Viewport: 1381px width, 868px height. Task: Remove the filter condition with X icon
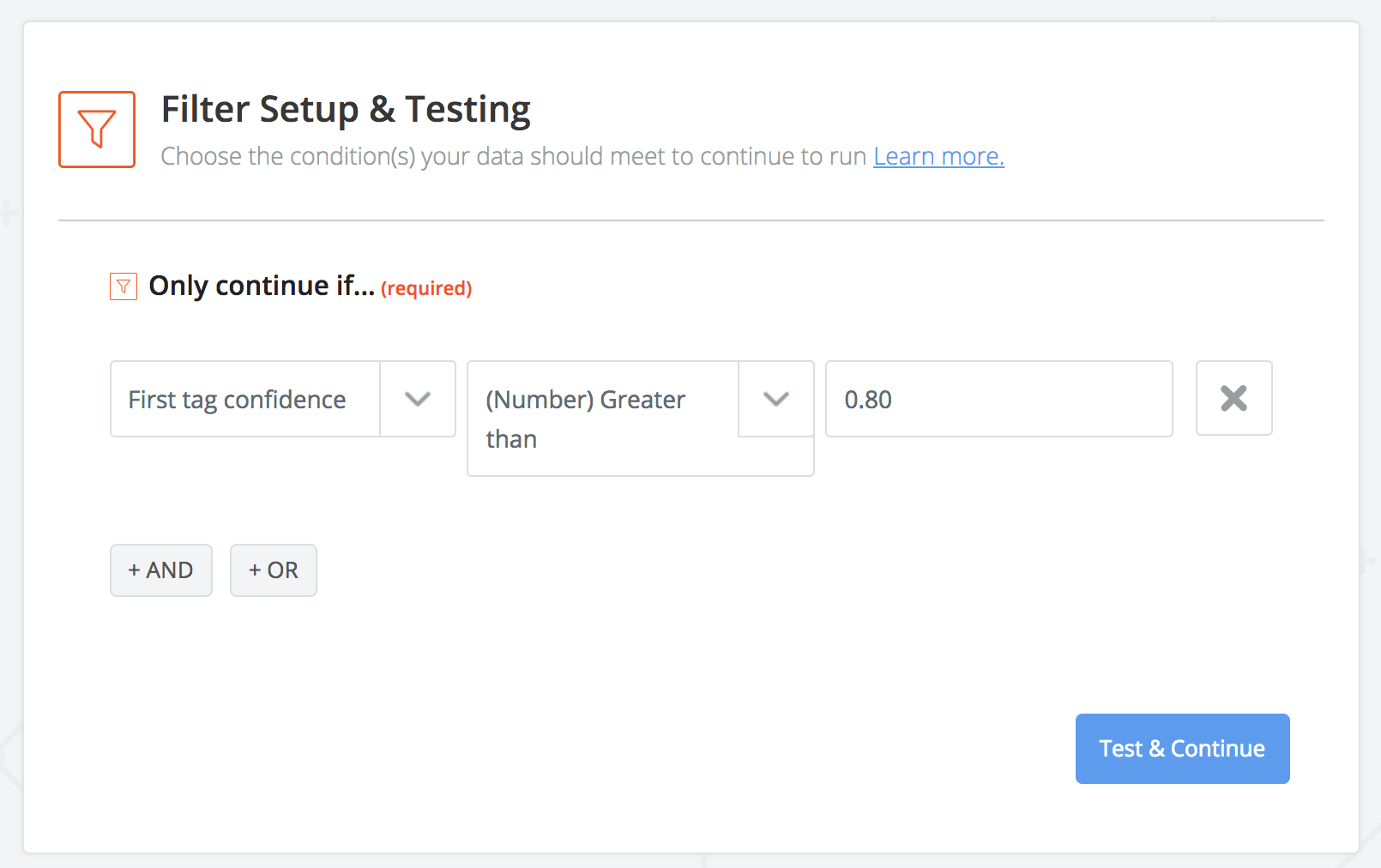click(1233, 398)
